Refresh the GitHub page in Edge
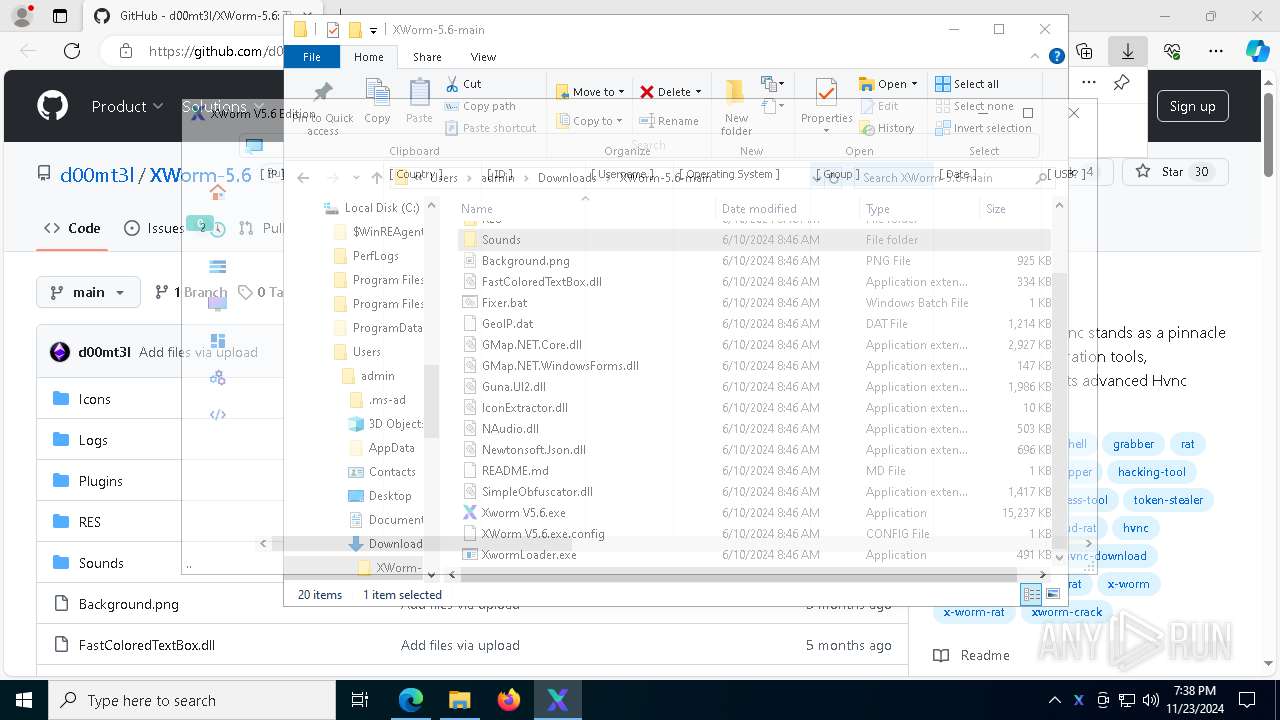This screenshot has width=1280, height=720. (x=72, y=51)
